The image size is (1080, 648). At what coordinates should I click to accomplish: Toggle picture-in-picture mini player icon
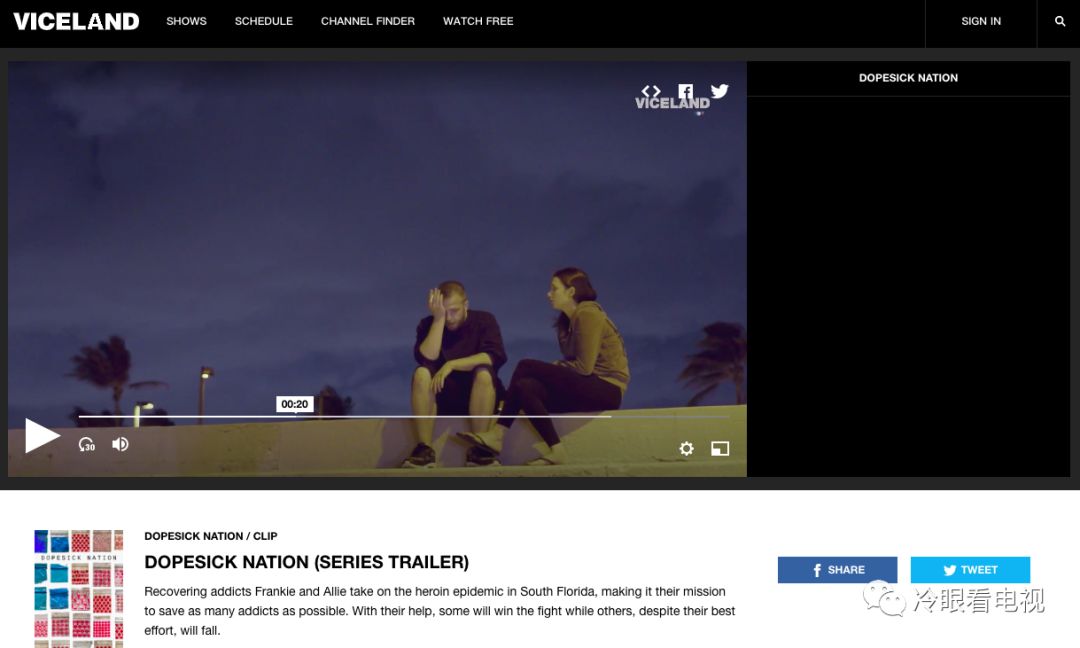point(720,449)
